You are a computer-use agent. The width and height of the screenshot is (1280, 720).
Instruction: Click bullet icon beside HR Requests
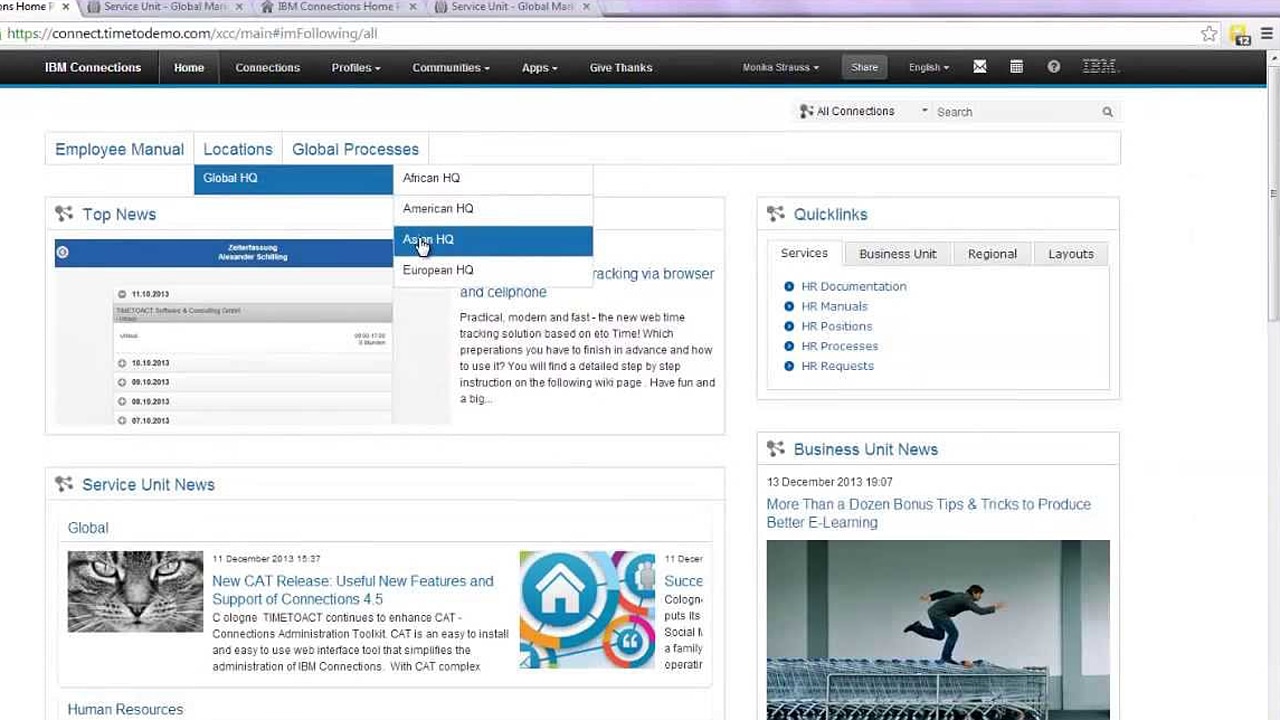point(789,366)
